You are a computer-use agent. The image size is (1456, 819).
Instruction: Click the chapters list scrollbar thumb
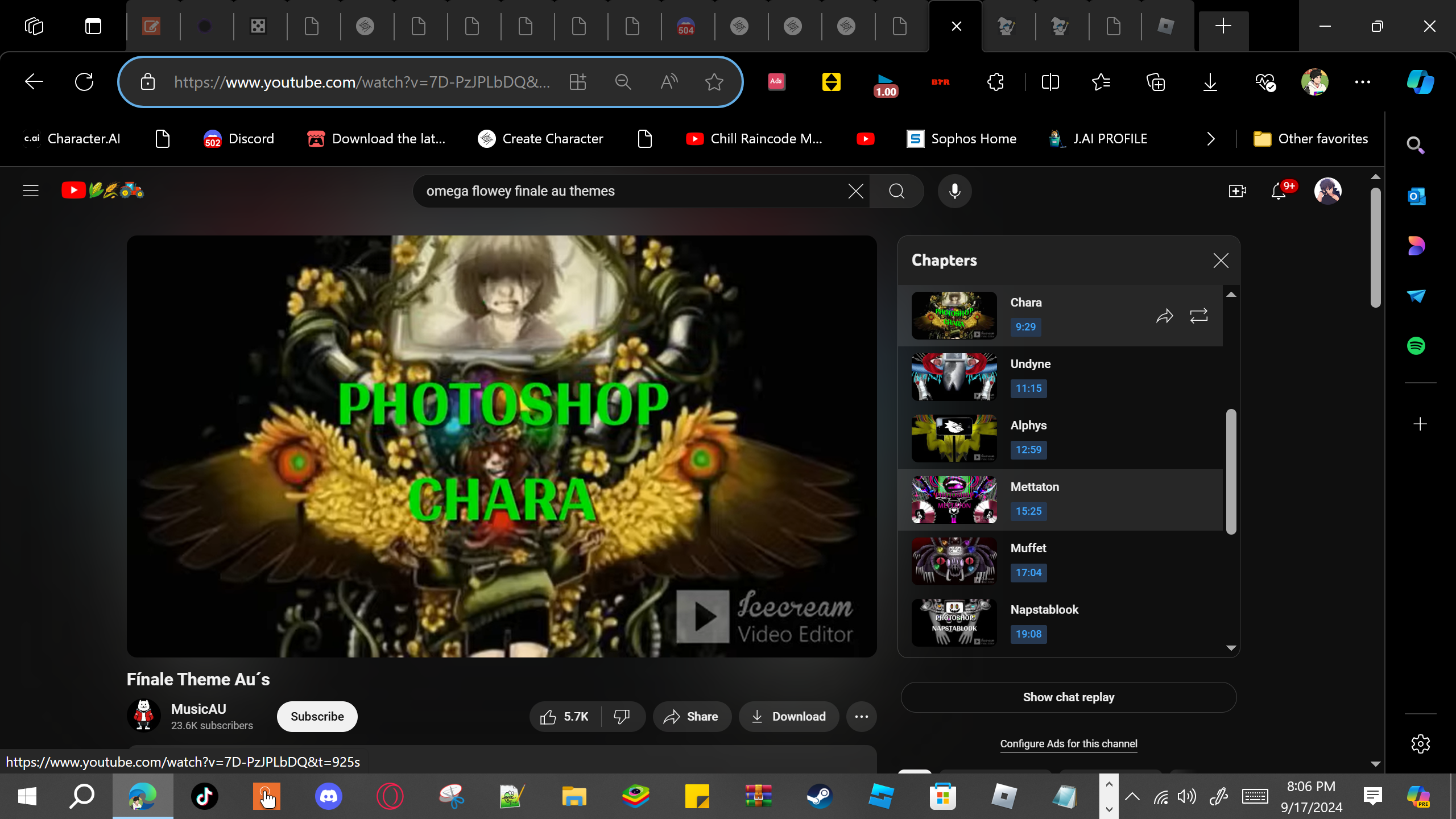[1231, 471]
